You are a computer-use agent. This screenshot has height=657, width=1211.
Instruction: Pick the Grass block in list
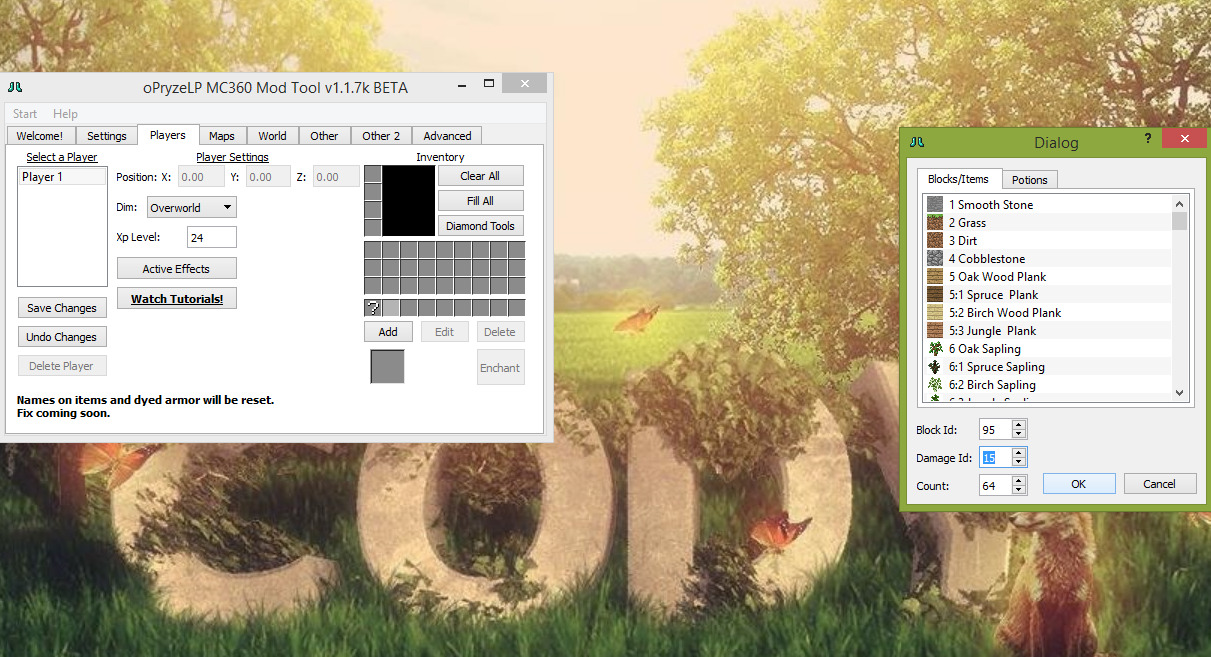tap(967, 223)
